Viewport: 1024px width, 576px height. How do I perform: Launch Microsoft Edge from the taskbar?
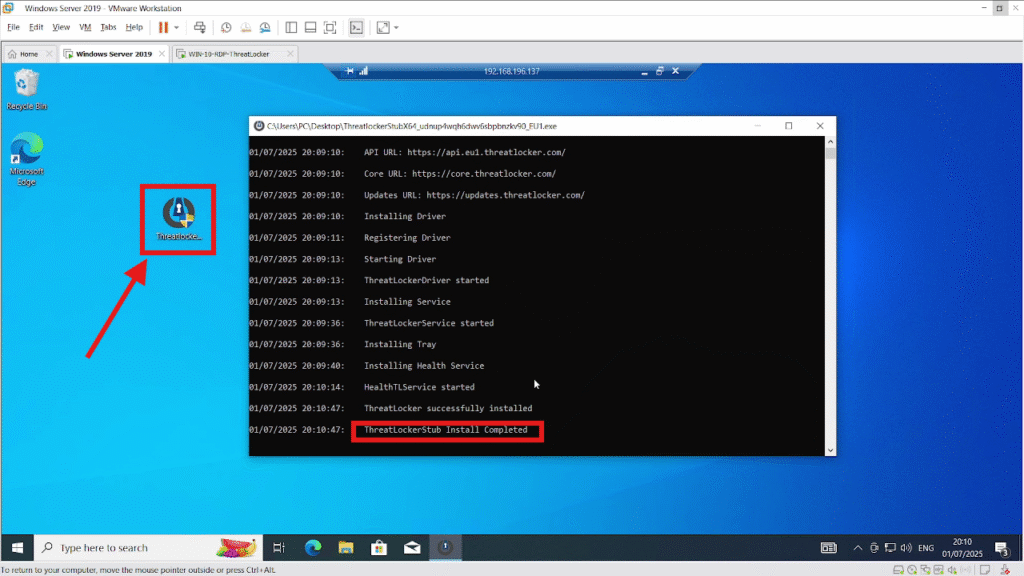pyautogui.click(x=313, y=548)
